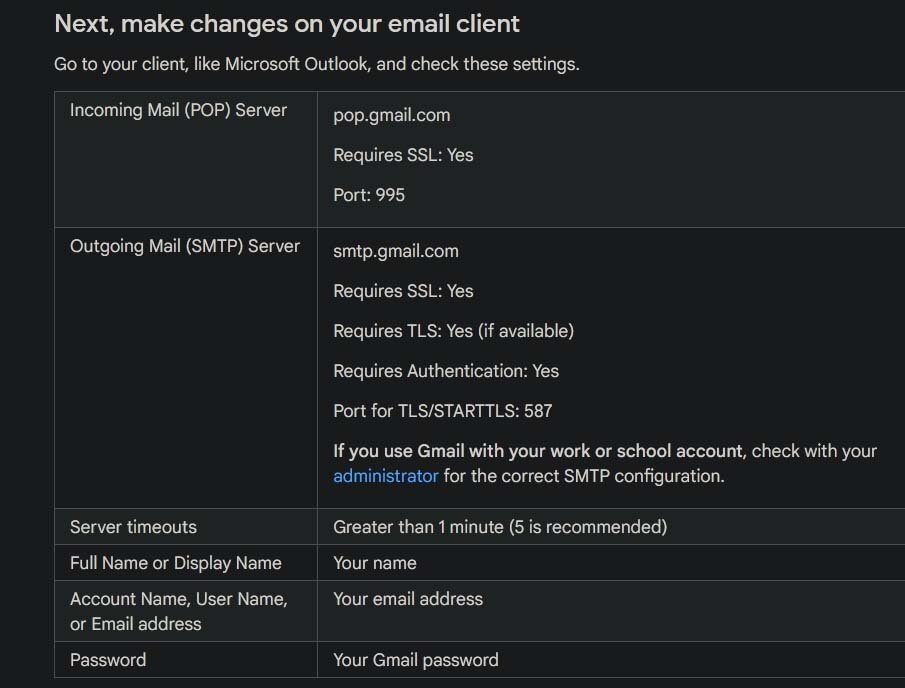
Task: Click 'Port for TLS/STARTTLS: 587' text
Action: (x=442, y=411)
